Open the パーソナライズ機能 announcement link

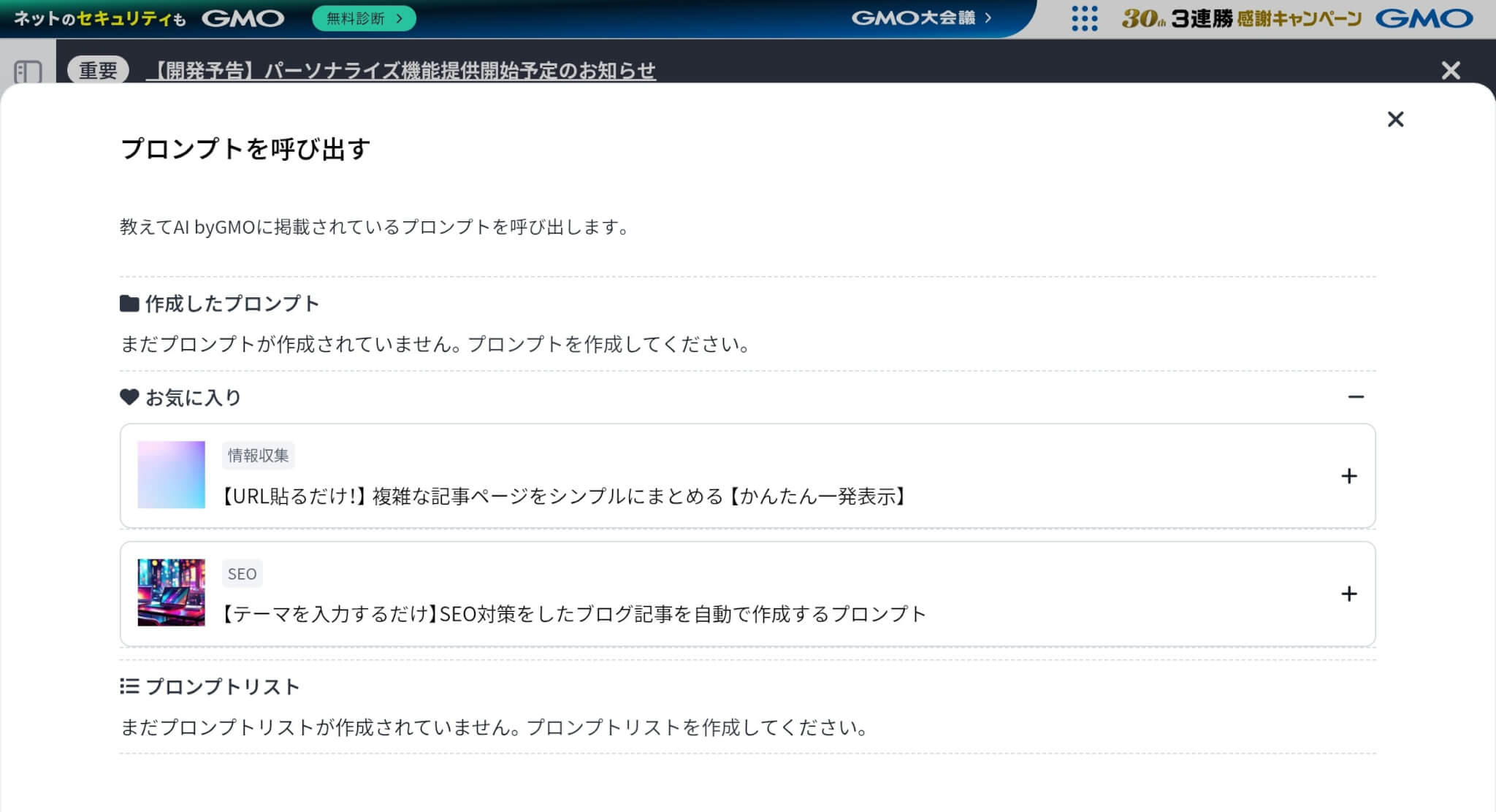click(x=401, y=70)
